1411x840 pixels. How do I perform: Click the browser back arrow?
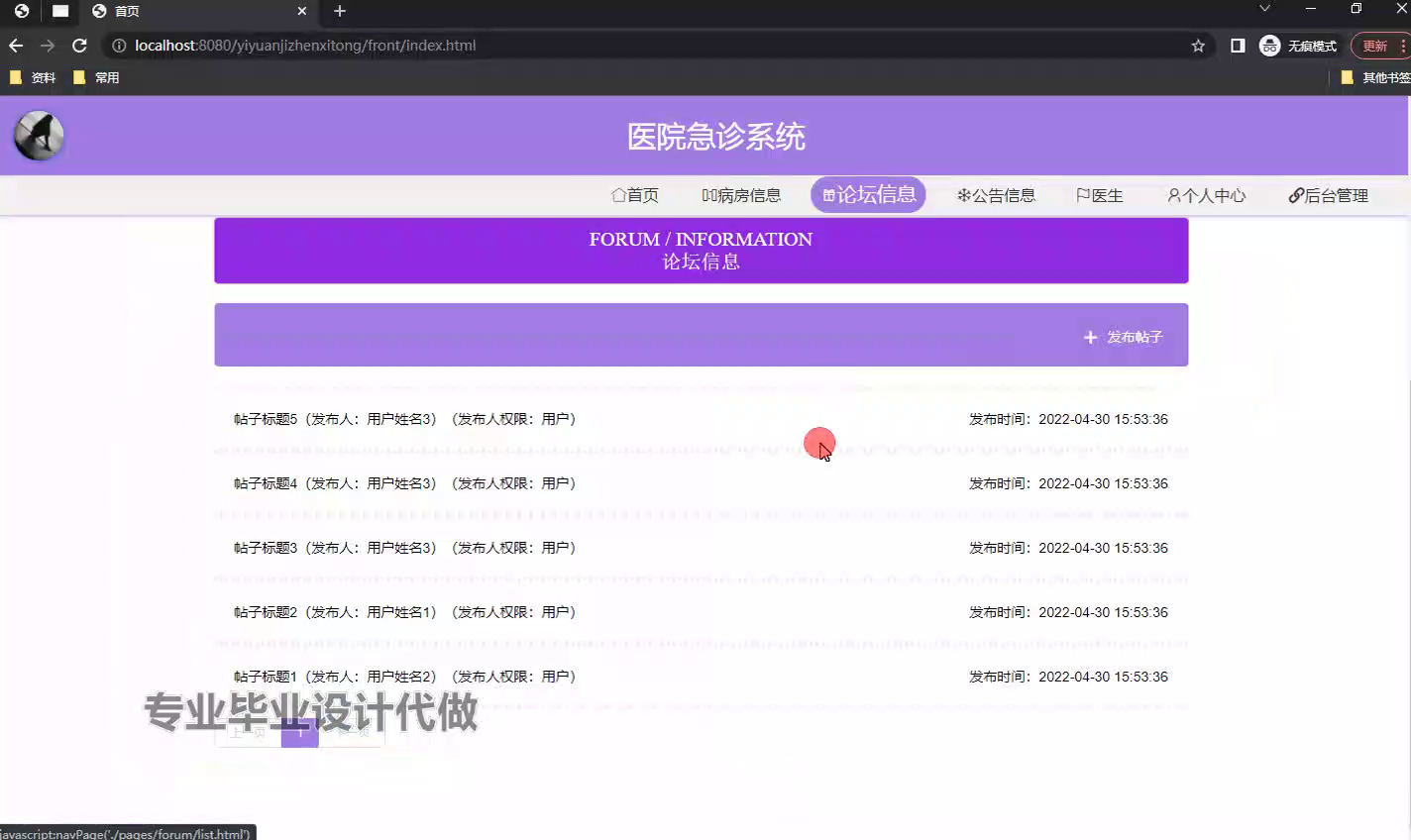(x=16, y=46)
